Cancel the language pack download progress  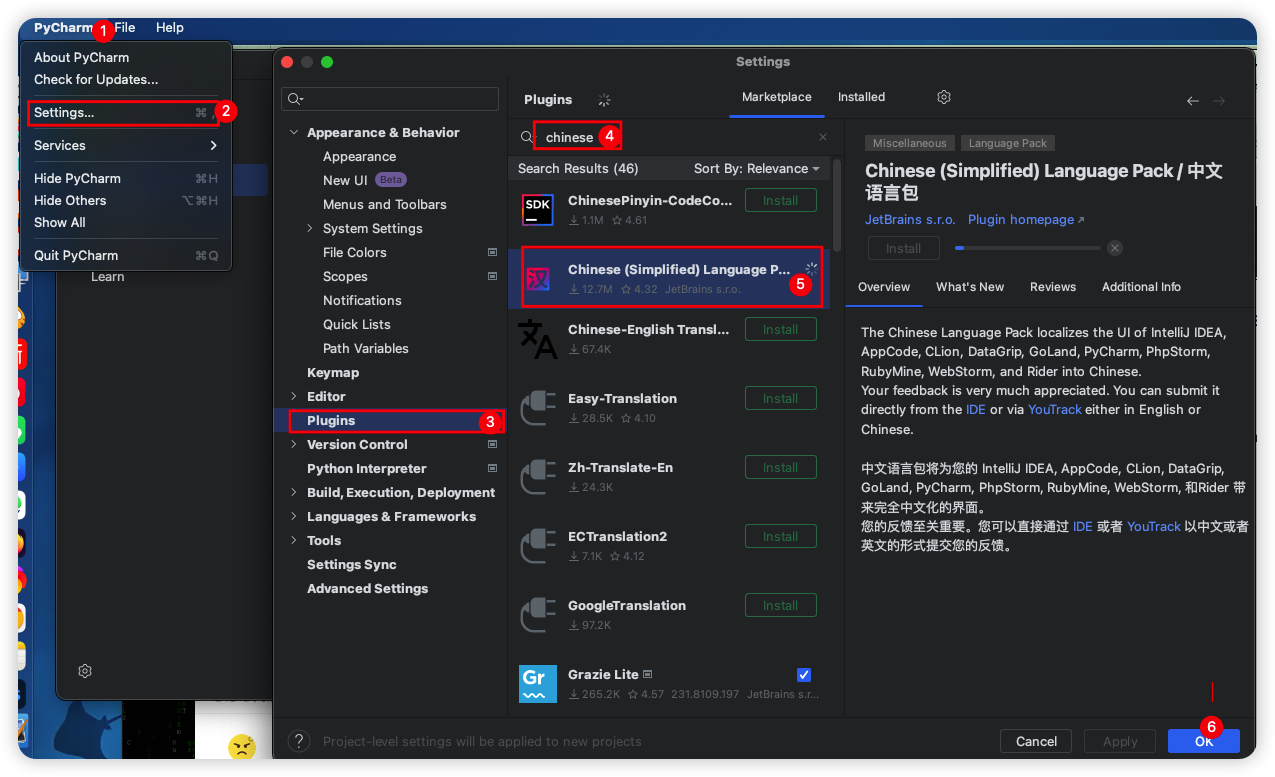pyautogui.click(x=1115, y=248)
